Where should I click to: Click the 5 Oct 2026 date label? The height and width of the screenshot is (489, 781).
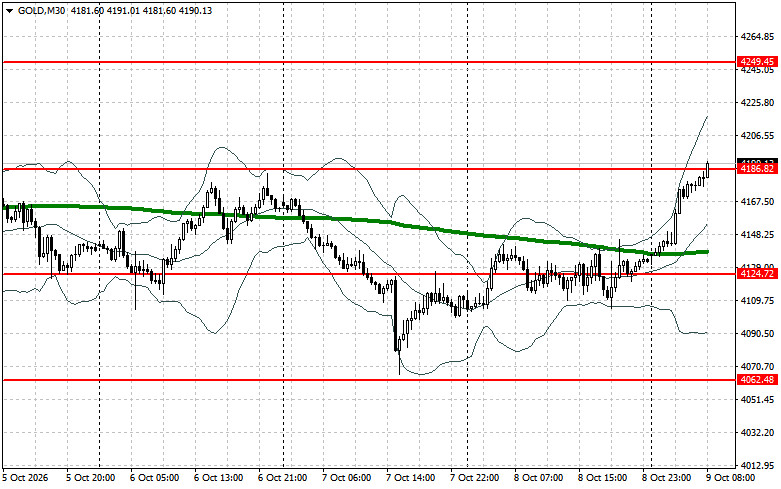coord(25,478)
